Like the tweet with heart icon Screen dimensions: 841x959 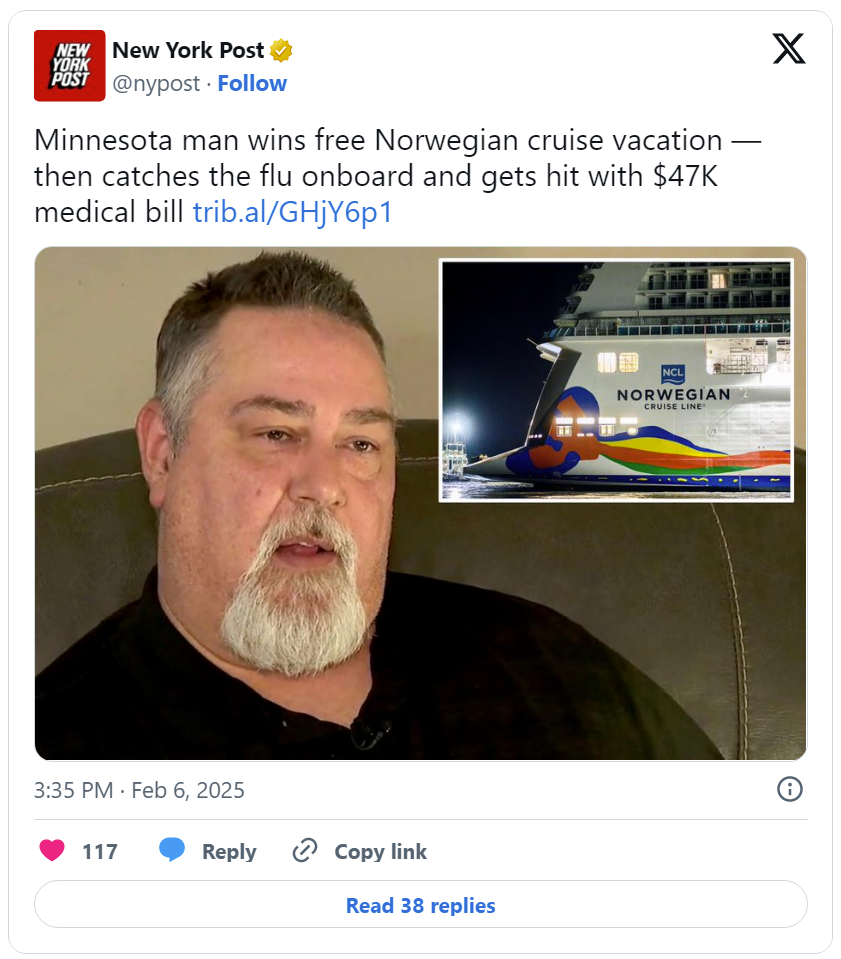(x=52, y=851)
